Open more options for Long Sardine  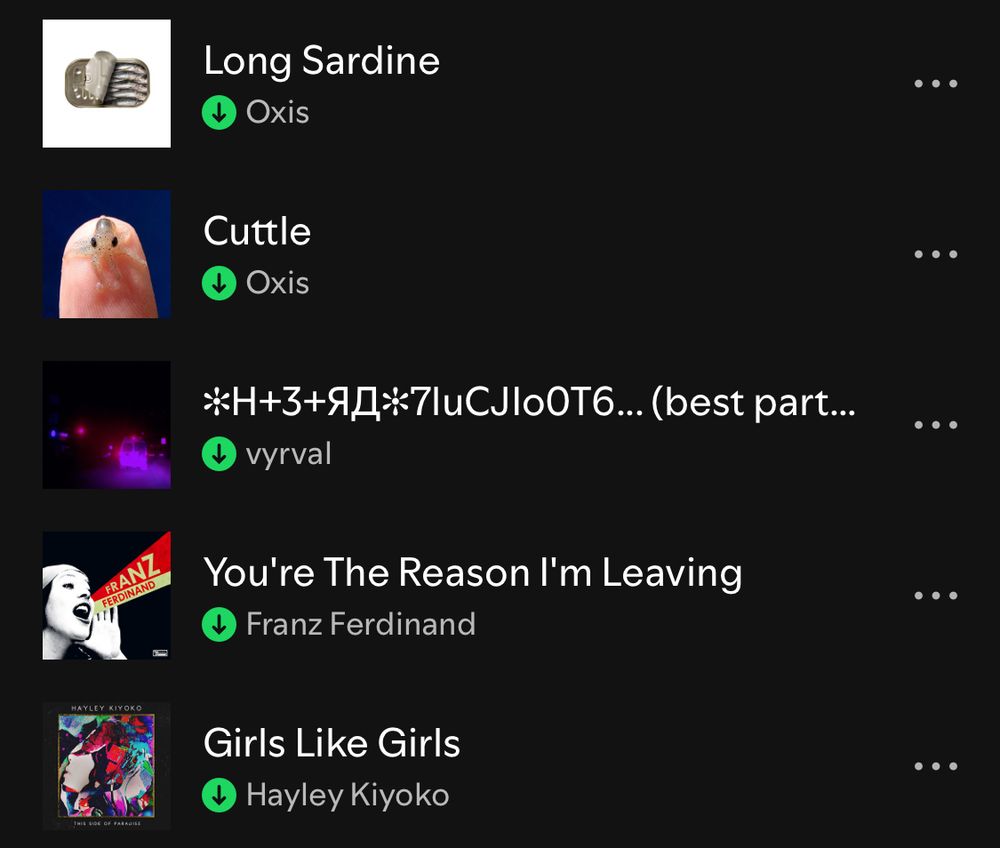pyautogui.click(x=936, y=84)
